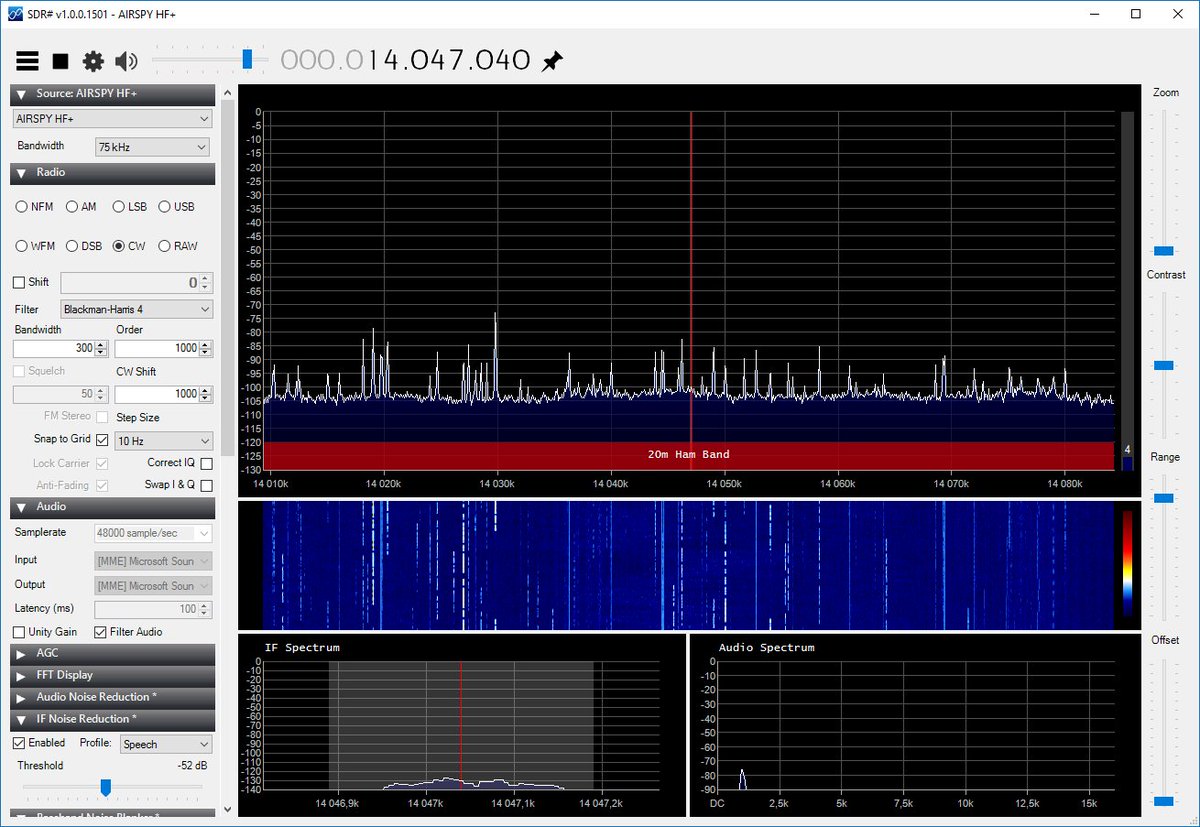Click the Audio Spectrum peak near DC
The image size is (1200, 827).
(742, 779)
